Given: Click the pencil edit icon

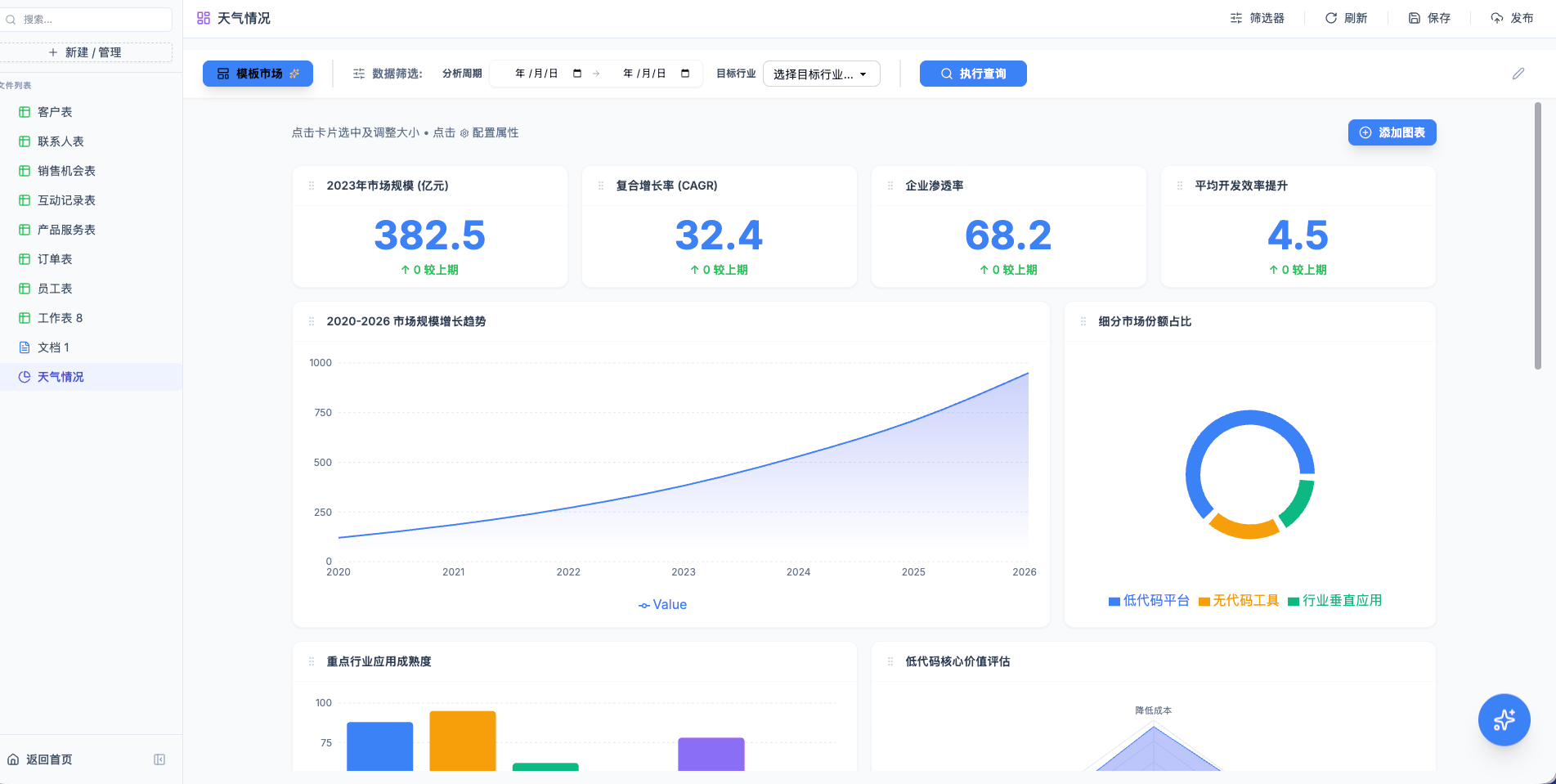Looking at the screenshot, I should tap(1518, 74).
